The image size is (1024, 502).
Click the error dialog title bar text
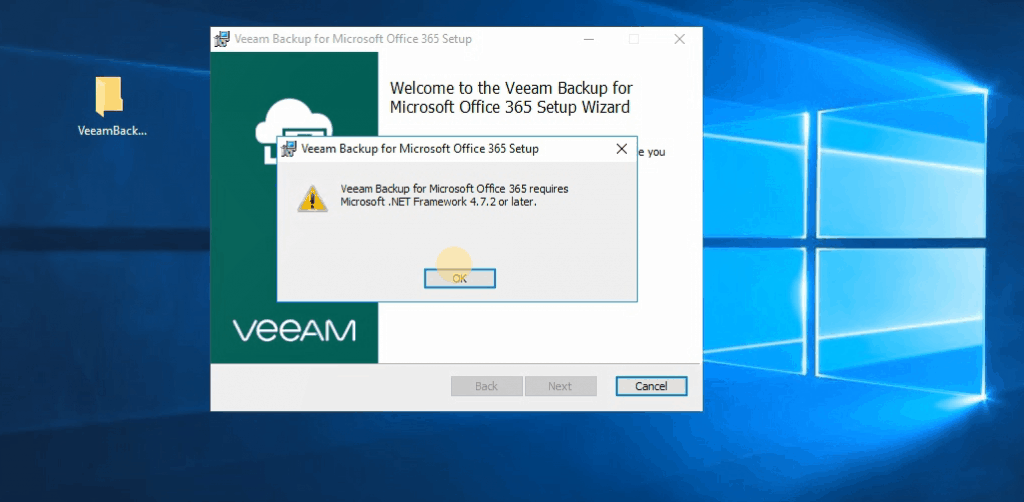tap(419, 149)
